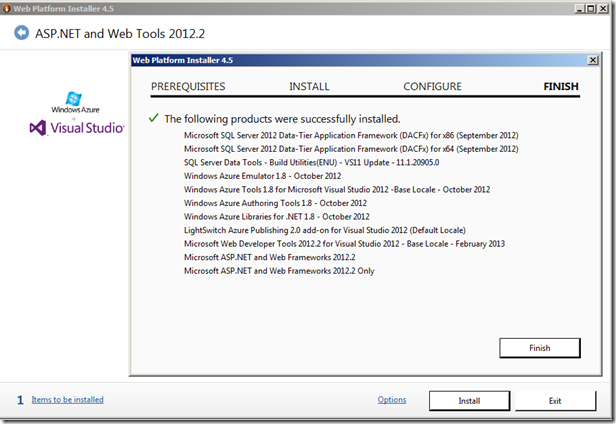616x424 pixels.
Task: Minimize the main Web Platform Installer window
Action: (579, 8)
